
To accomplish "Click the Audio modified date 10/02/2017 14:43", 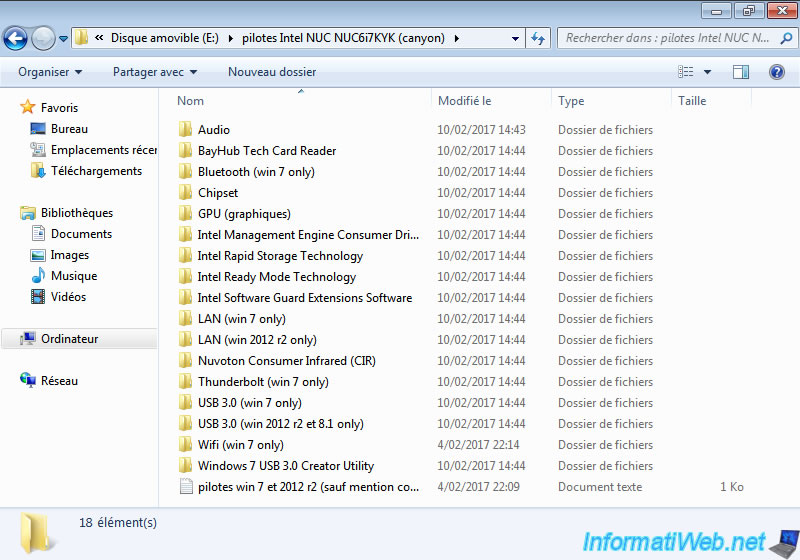I will [481, 130].
